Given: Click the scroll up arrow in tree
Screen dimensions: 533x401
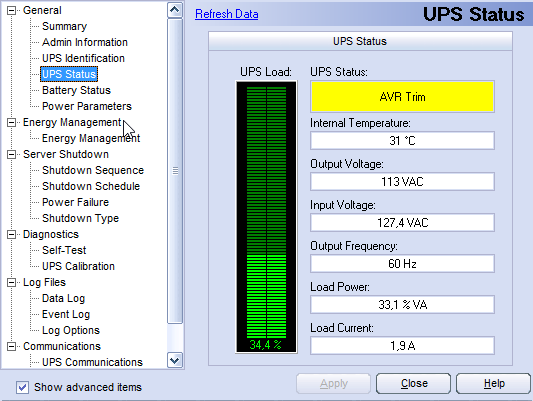Looking at the screenshot, I should (175, 10).
